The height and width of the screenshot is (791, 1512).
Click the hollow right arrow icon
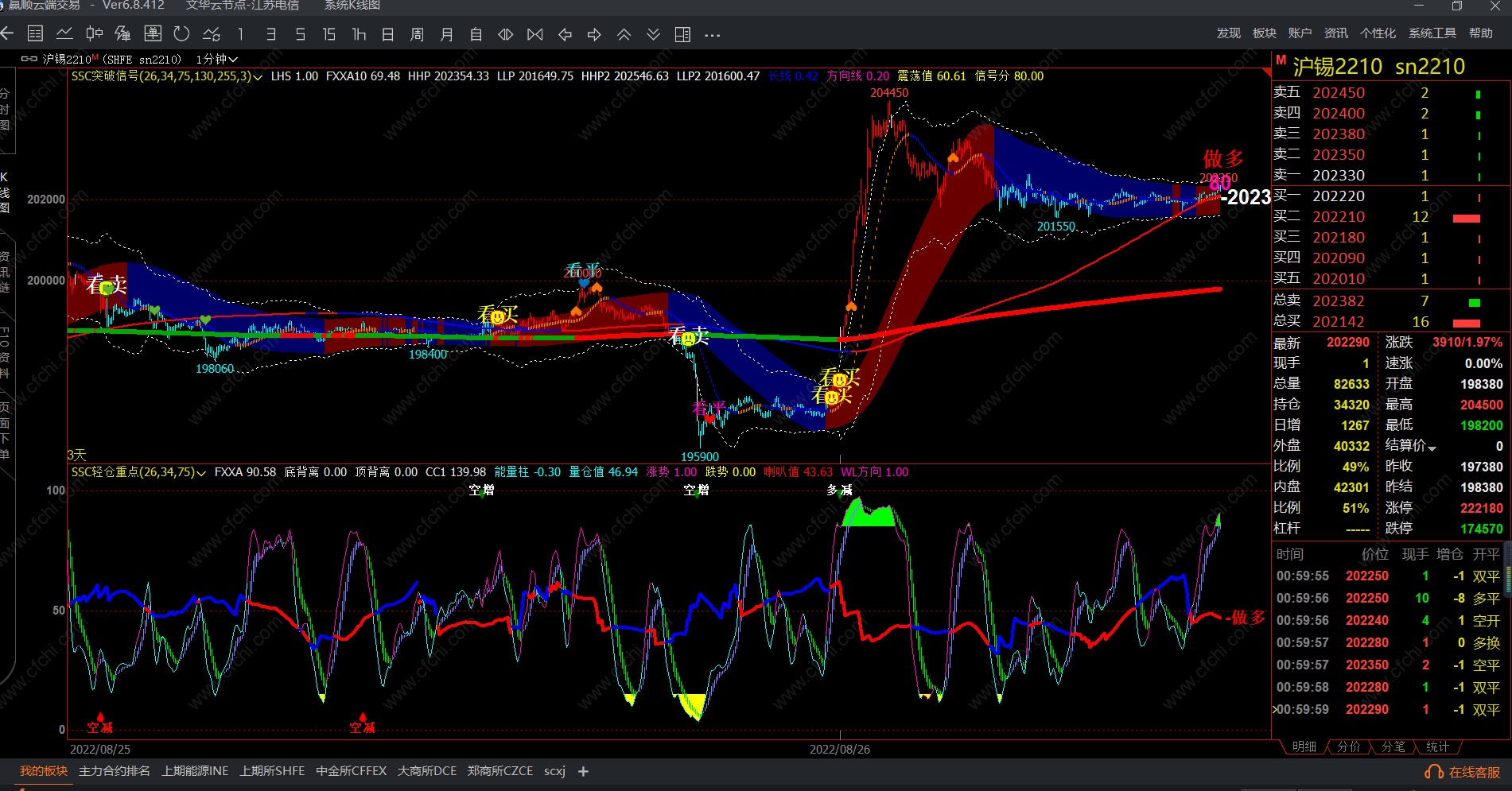[594, 34]
